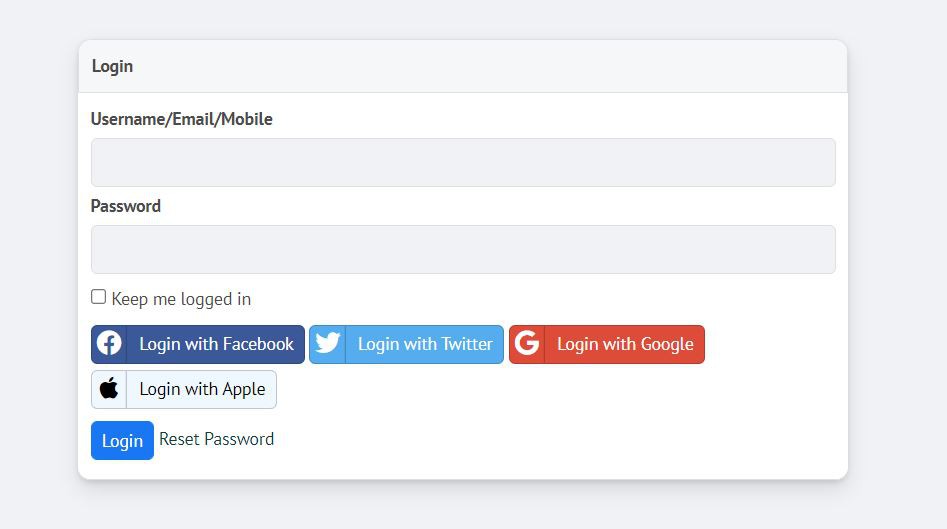Enable the Keep me logged in checkbox
Screen dimensions: 947x529
point(98,297)
